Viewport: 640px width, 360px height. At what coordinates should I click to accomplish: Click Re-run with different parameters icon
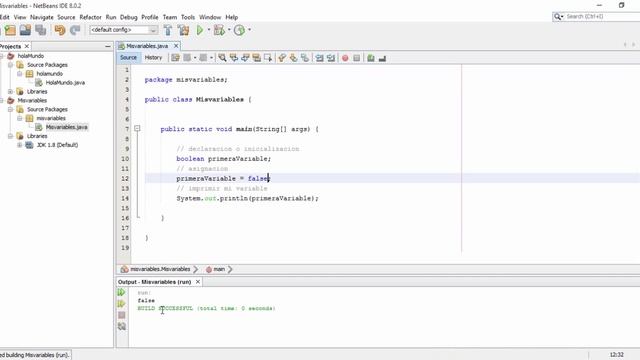coord(122,304)
